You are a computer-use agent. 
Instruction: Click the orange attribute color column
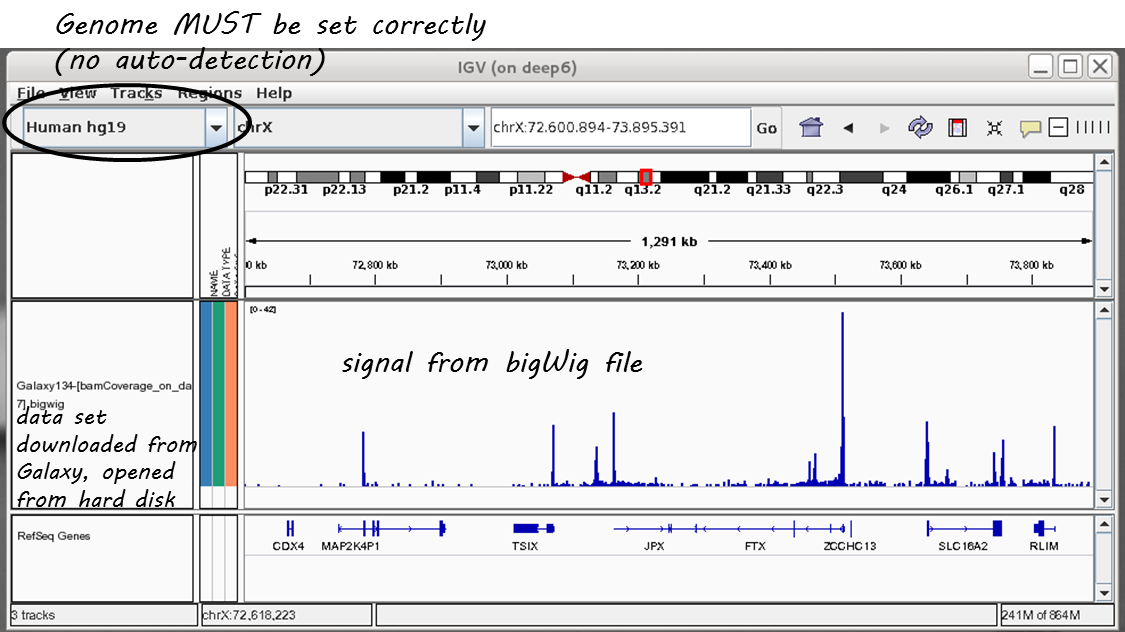click(230, 393)
